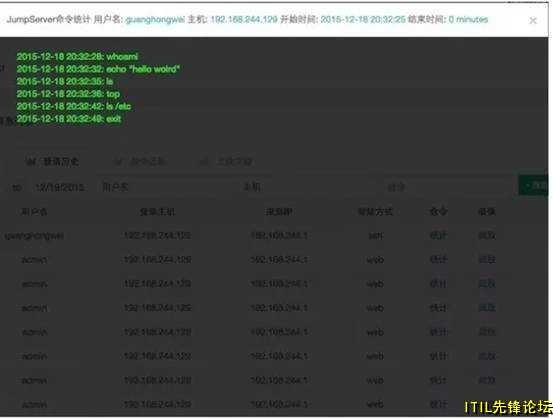This screenshot has width=553, height=419.
Task: Switch to the third tab in the log section
Action: click(x=226, y=162)
